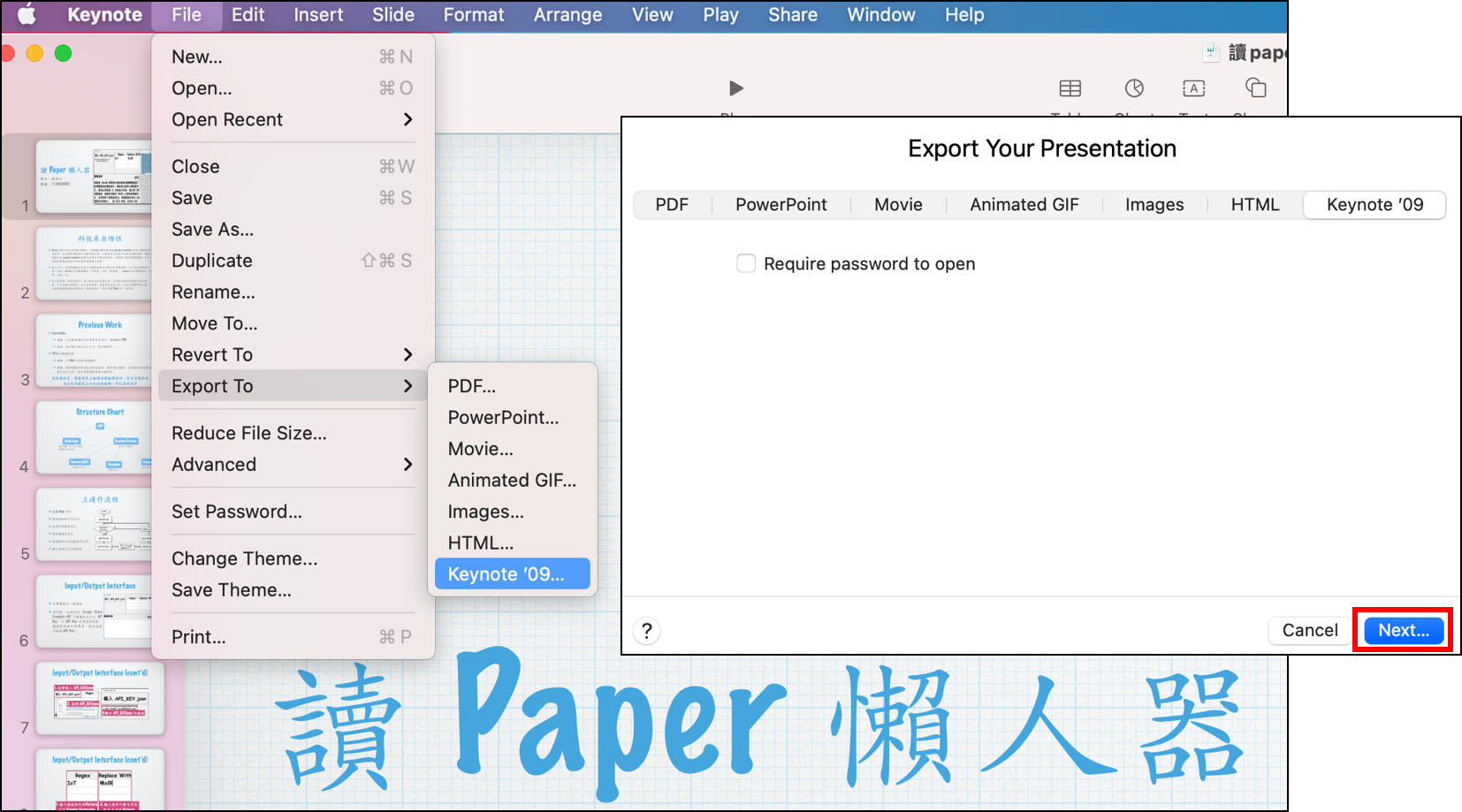Insert a text box with the Text icon
Image resolution: width=1462 pixels, height=812 pixels.
tap(1194, 88)
